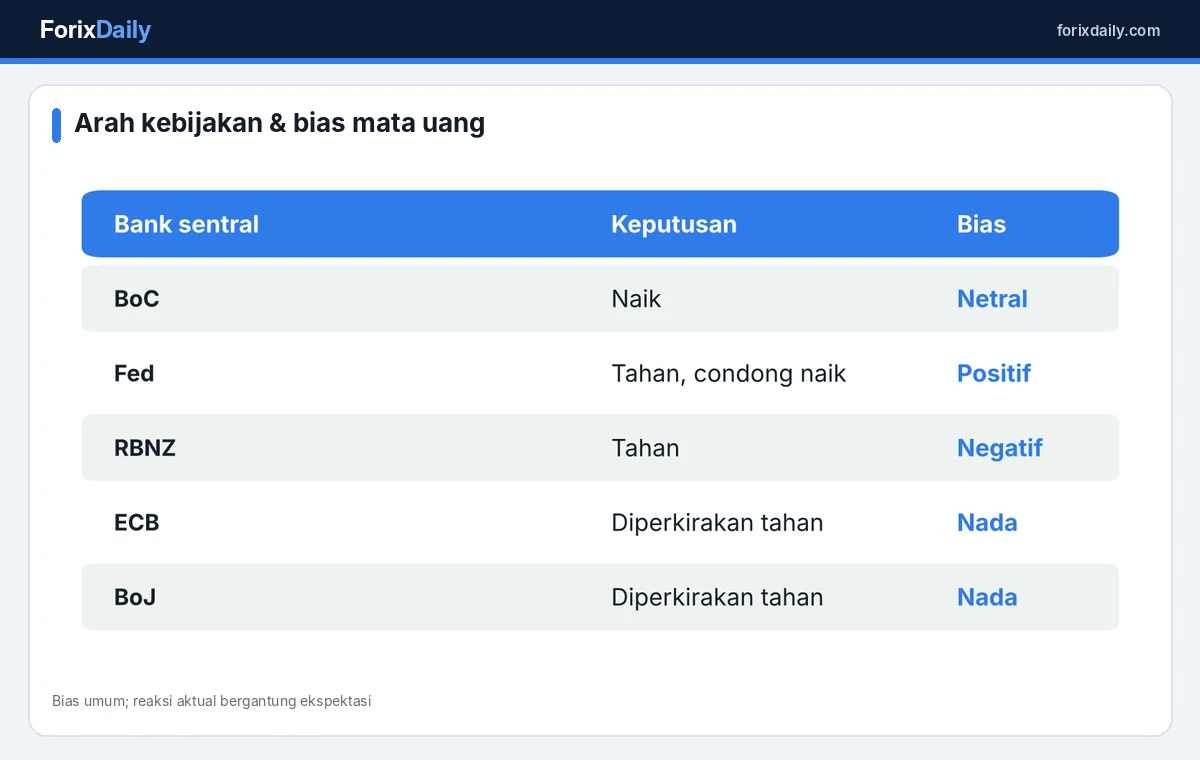The image size is (1200, 760).
Task: Click the 'Nada' bias in ECB row
Action: pyautogui.click(x=987, y=522)
